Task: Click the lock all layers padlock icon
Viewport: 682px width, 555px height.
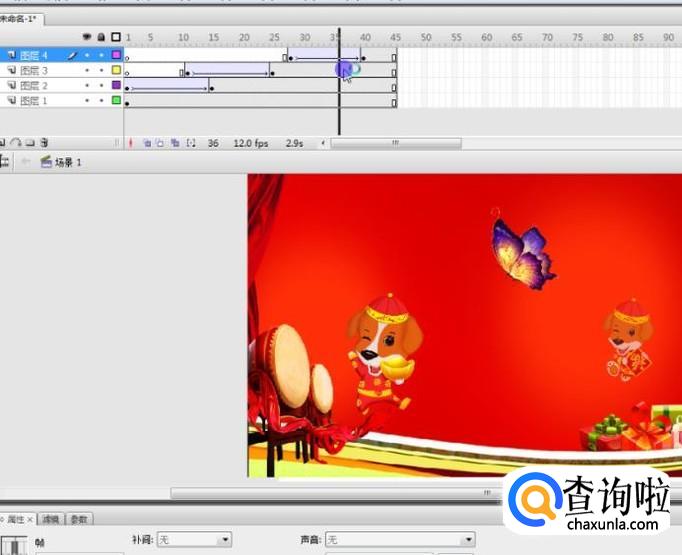Action: [101, 37]
